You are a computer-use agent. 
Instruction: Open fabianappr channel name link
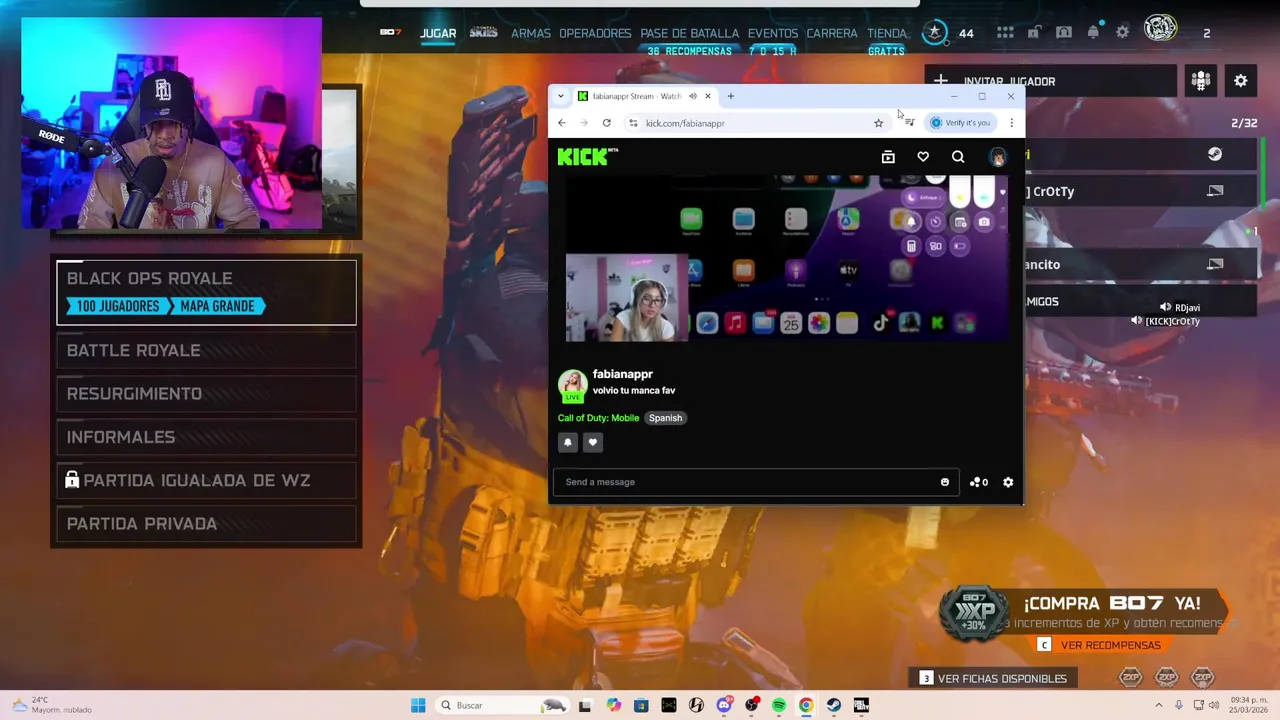pyautogui.click(x=622, y=374)
